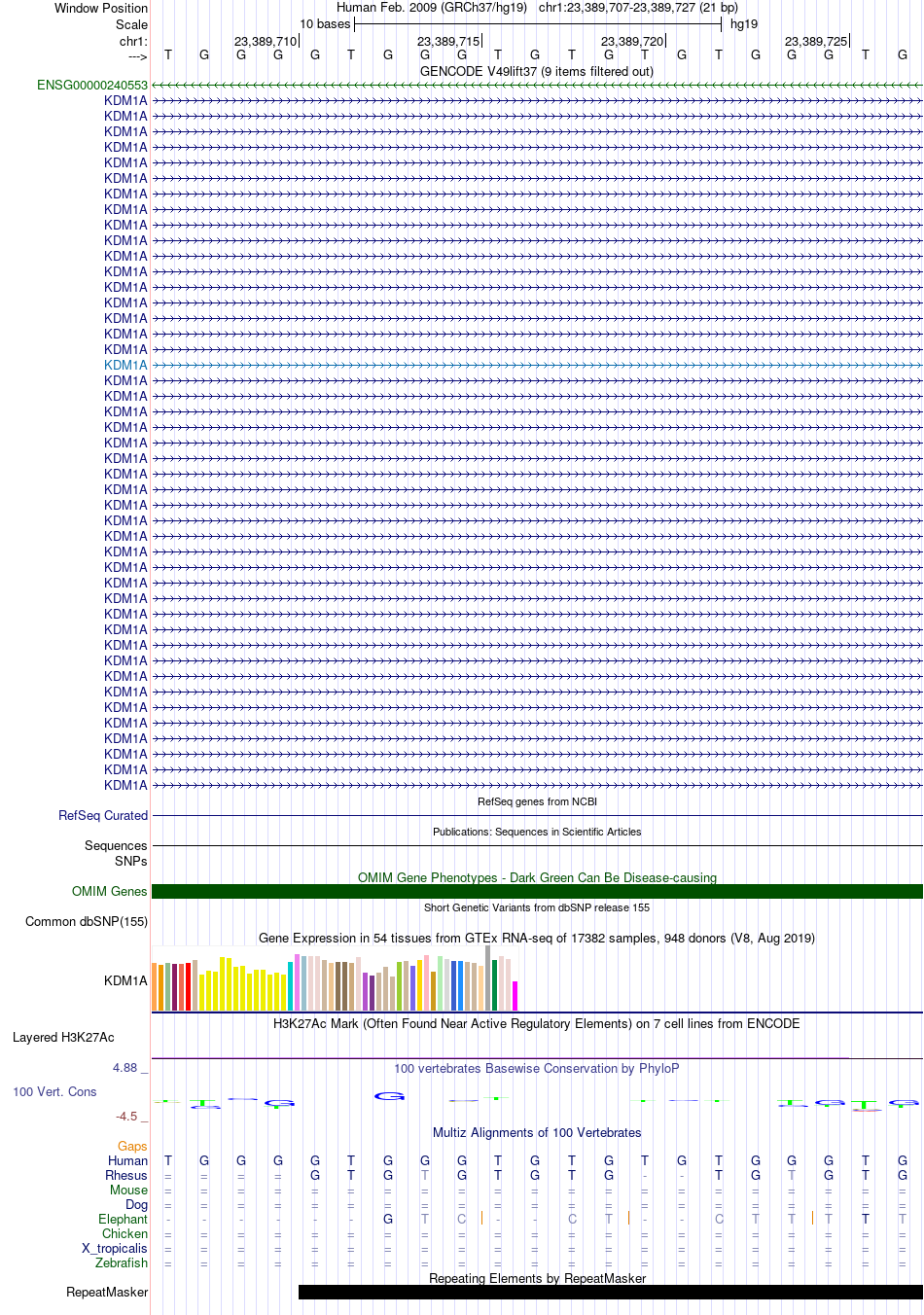Click the Layered H3K27Ac track label
The width and height of the screenshot is (924, 1315).
[63, 1038]
